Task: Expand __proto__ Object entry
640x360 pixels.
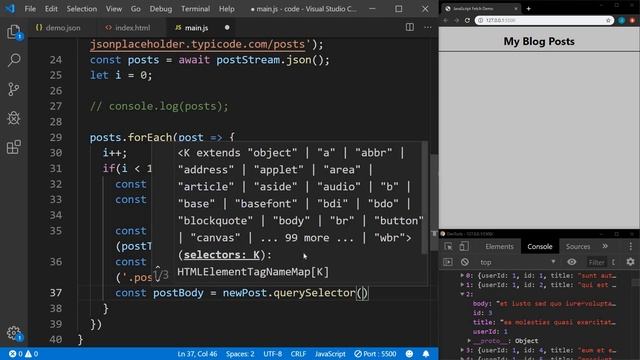Action: (469, 341)
